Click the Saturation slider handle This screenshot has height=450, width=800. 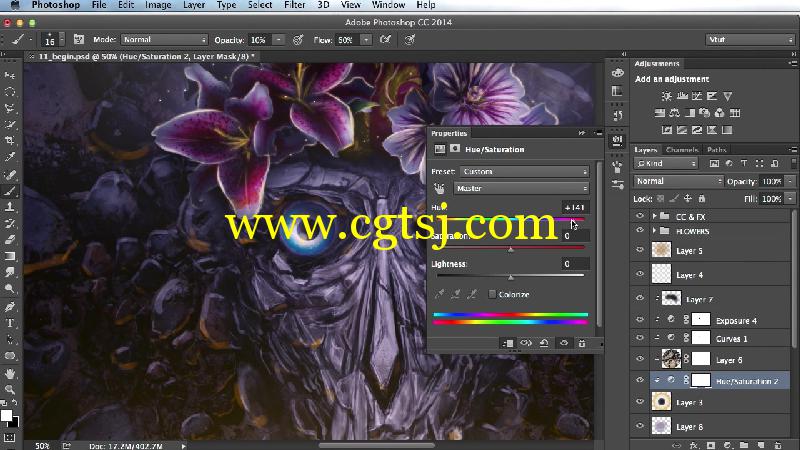point(511,249)
